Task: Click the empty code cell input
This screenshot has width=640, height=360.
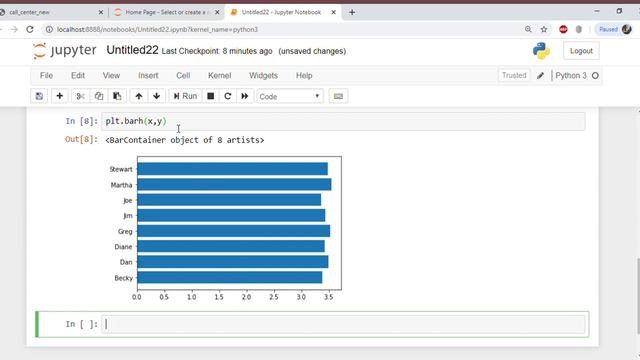Action: (x=343, y=324)
